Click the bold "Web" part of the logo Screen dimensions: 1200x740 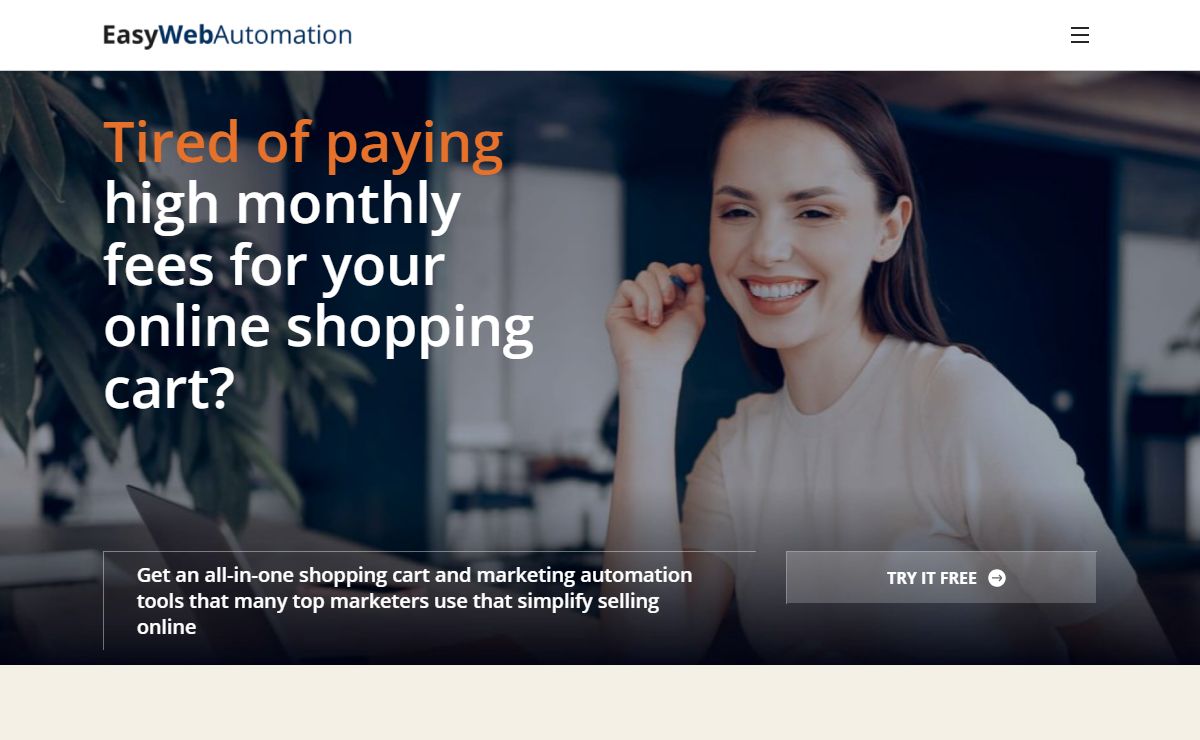point(185,35)
